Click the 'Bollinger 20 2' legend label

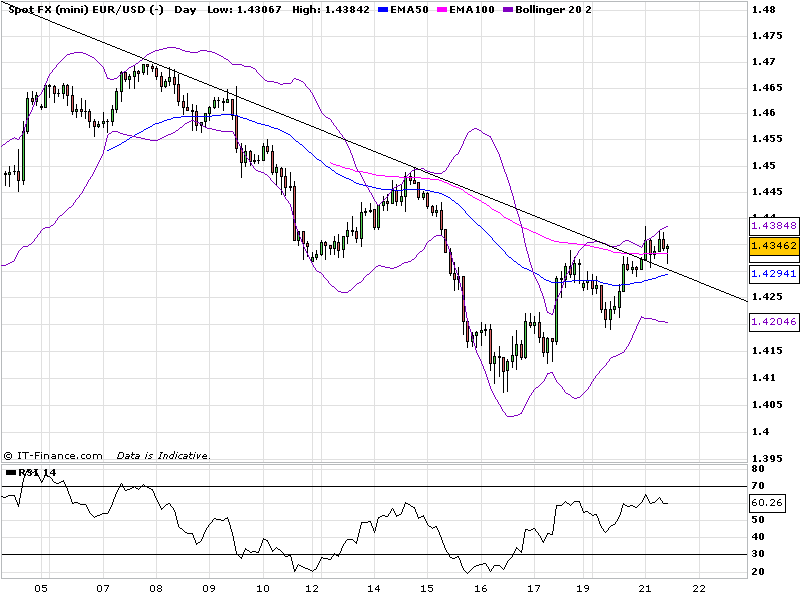pyautogui.click(x=553, y=10)
